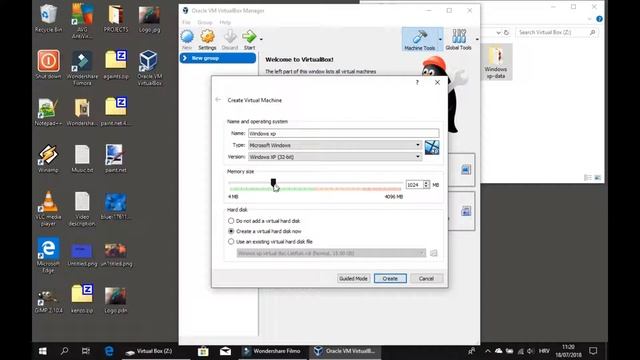
Task: Open Recycle Bin on the desktop
Action: coord(48,18)
